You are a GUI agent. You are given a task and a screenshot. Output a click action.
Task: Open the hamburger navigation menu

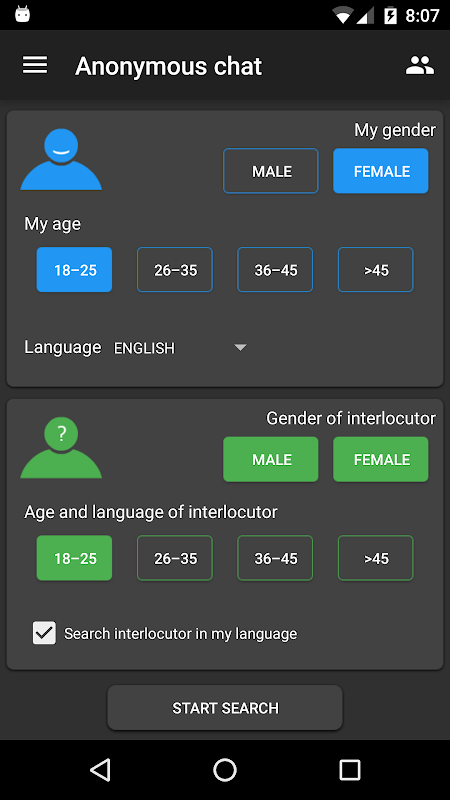[x=35, y=65]
